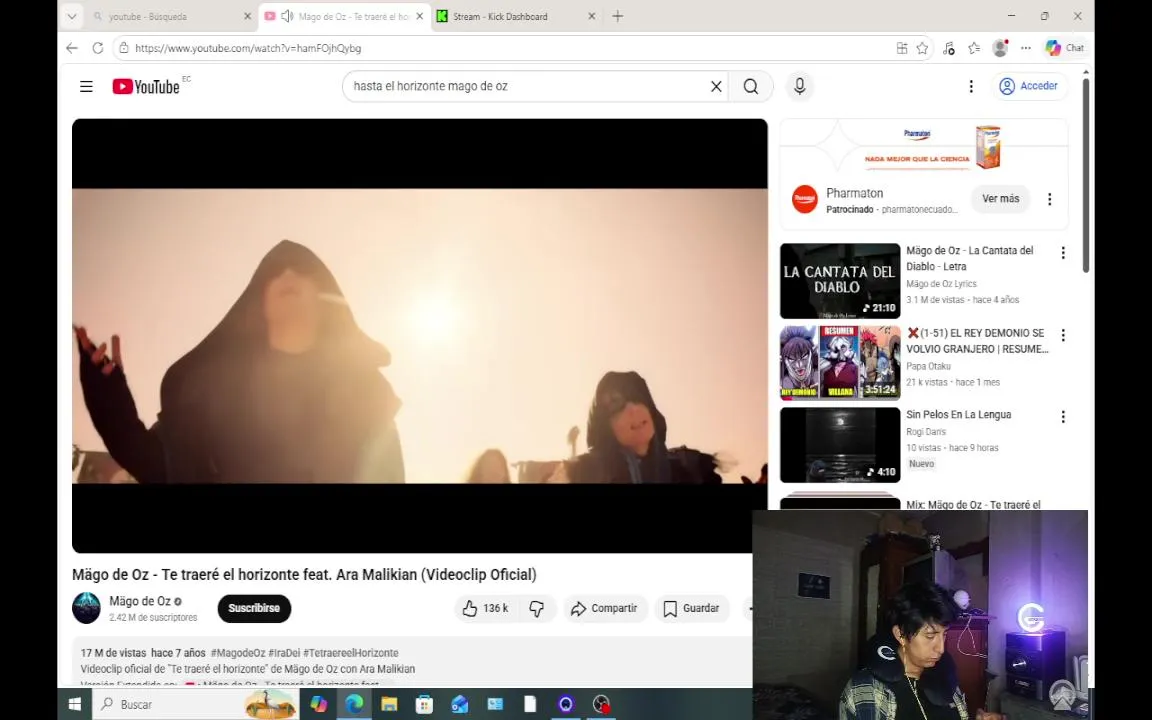Open File Explorer from the taskbar
Viewport: 1152px width, 720px height.
pyautogui.click(x=389, y=704)
